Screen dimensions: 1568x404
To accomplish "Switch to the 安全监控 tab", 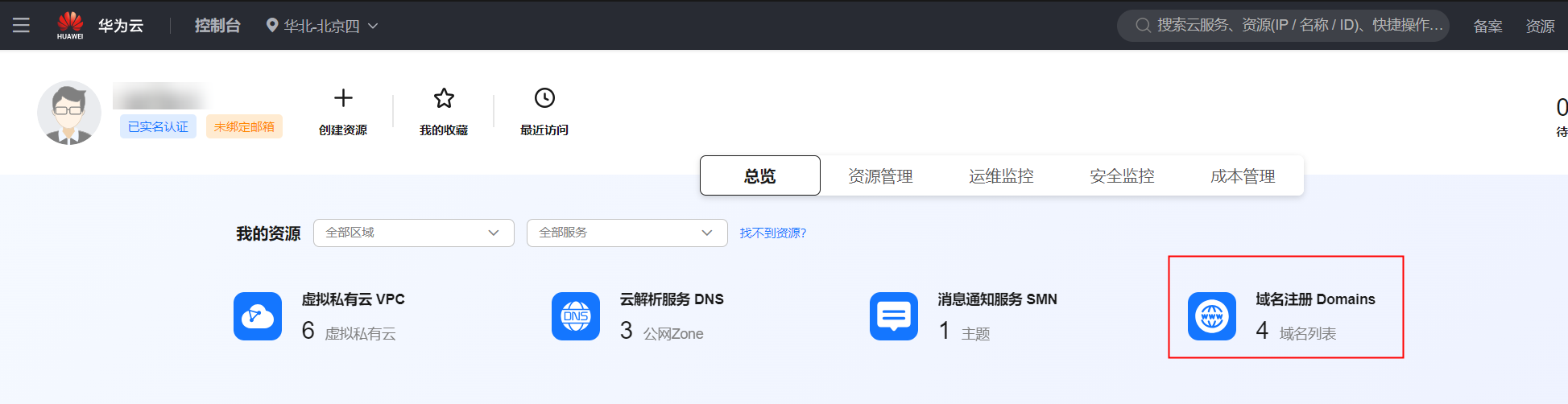I will (1122, 176).
